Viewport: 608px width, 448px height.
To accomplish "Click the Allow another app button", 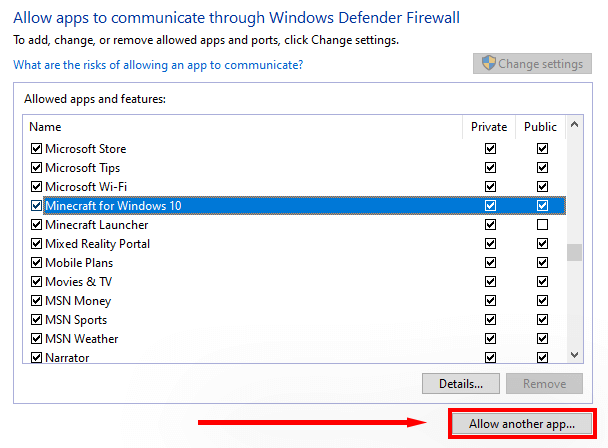I will pos(522,423).
